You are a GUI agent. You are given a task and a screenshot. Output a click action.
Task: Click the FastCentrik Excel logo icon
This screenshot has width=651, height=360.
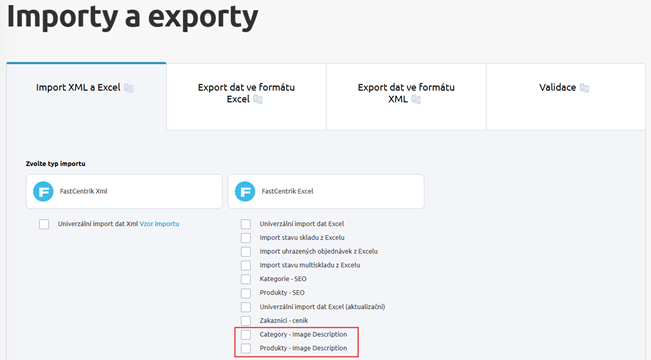245,191
